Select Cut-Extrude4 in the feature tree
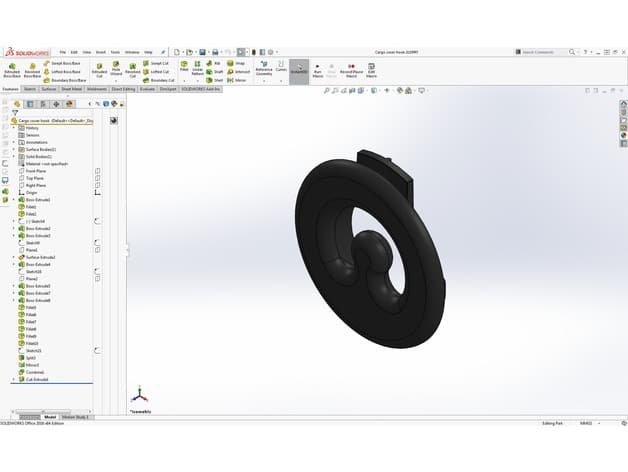This screenshot has width=628, height=472. (x=37, y=379)
